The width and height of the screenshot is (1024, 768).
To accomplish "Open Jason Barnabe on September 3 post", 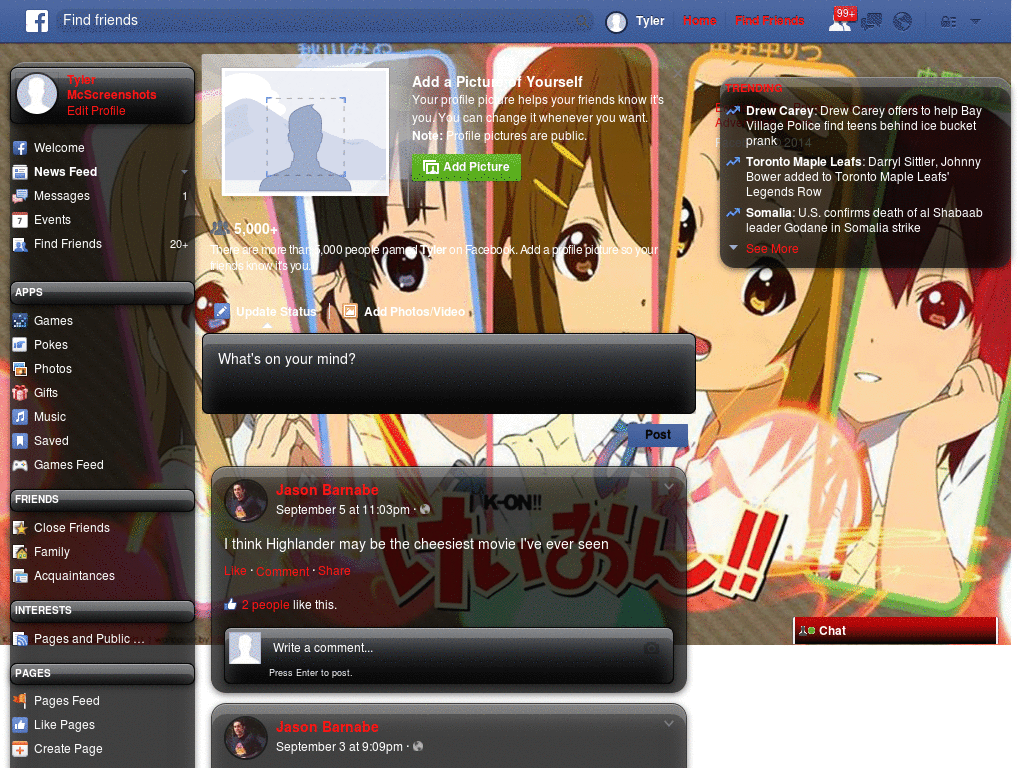I will pyautogui.click(x=327, y=728).
